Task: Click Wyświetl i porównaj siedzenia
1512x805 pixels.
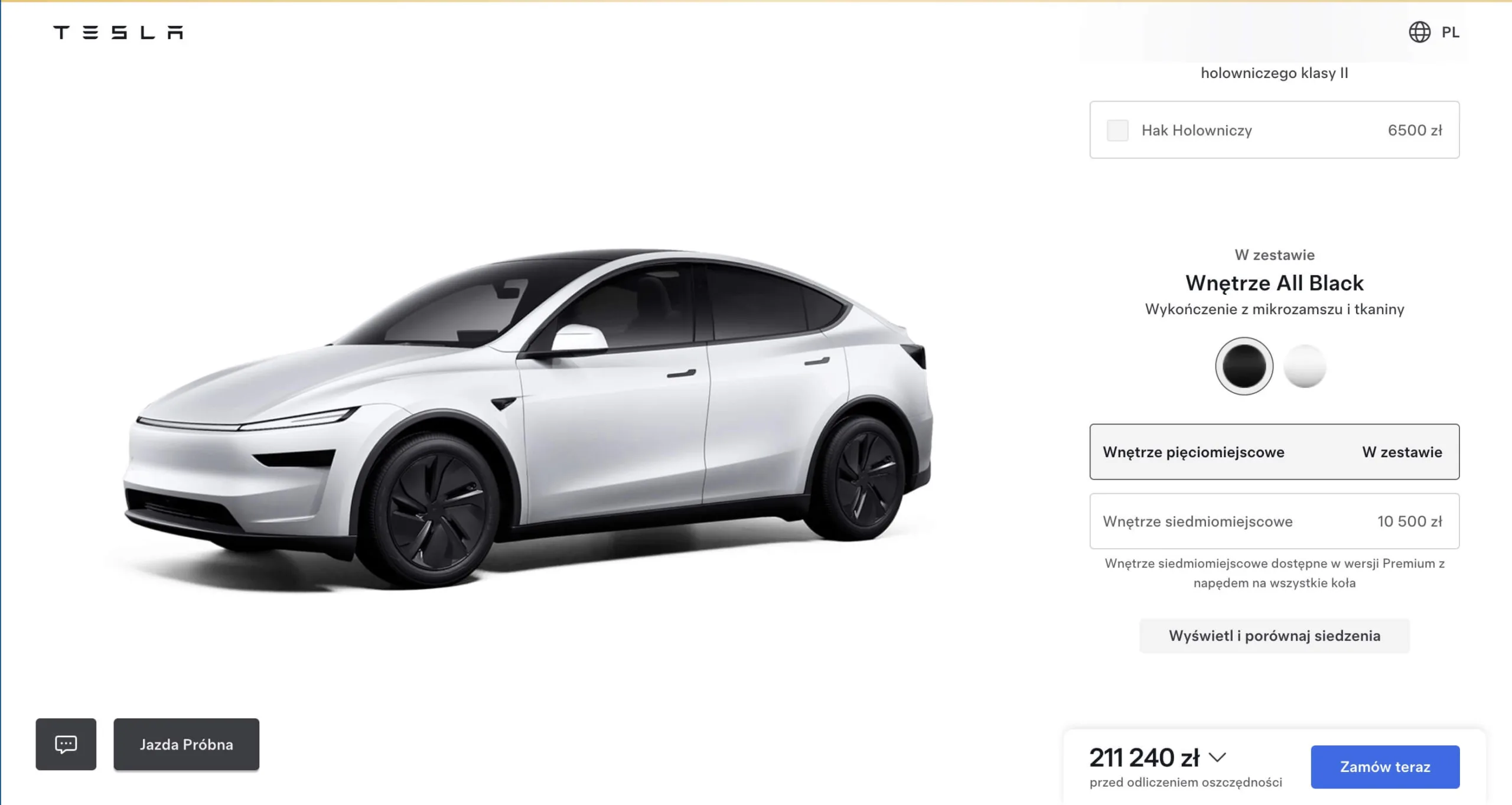Action: [1275, 636]
